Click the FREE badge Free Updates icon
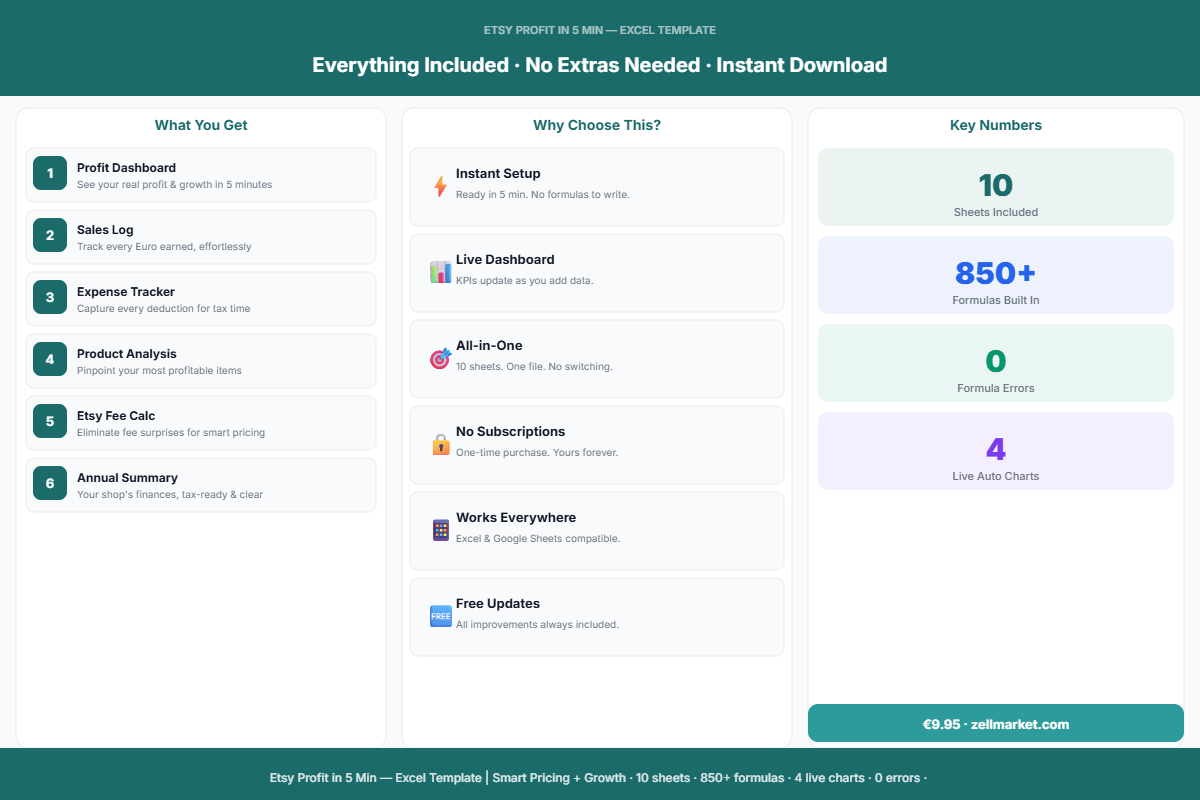This screenshot has height=800, width=1200. click(440, 616)
